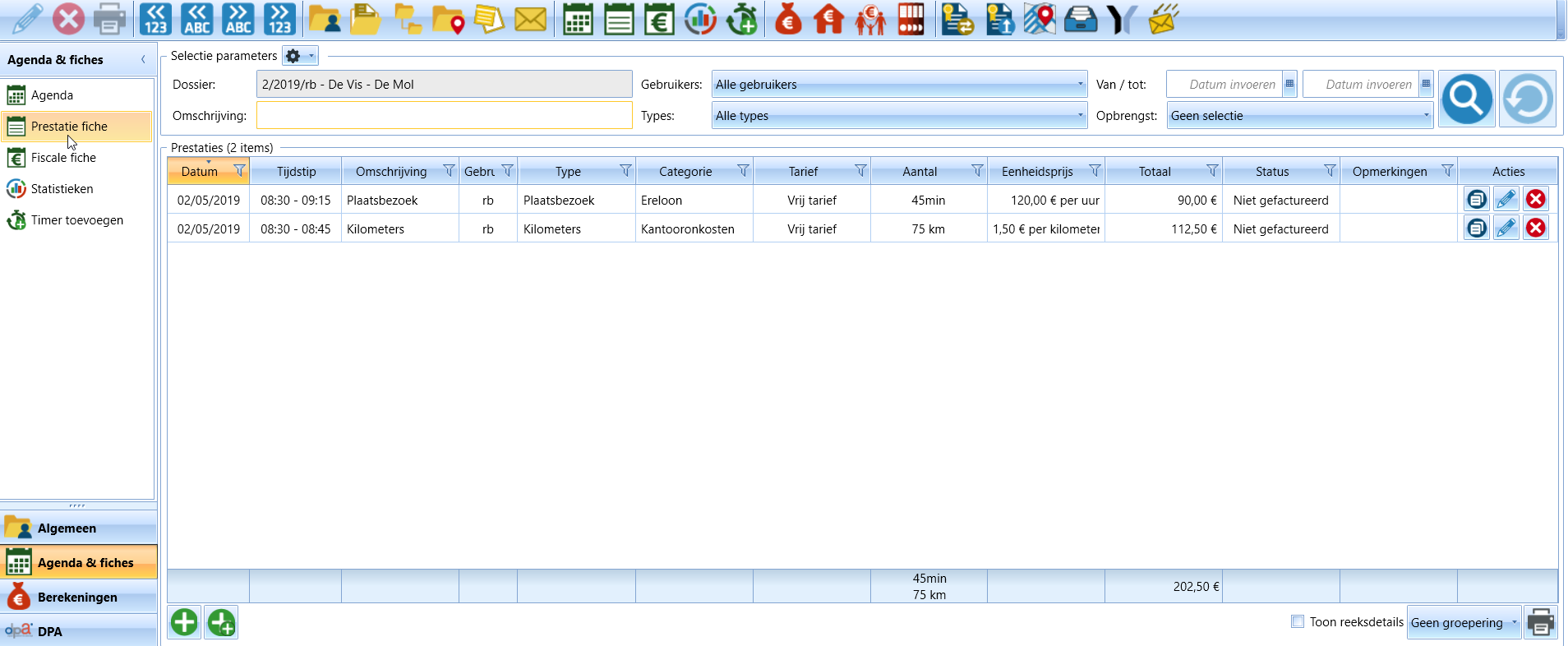Click the red cancel X toolbar icon

coord(68,19)
